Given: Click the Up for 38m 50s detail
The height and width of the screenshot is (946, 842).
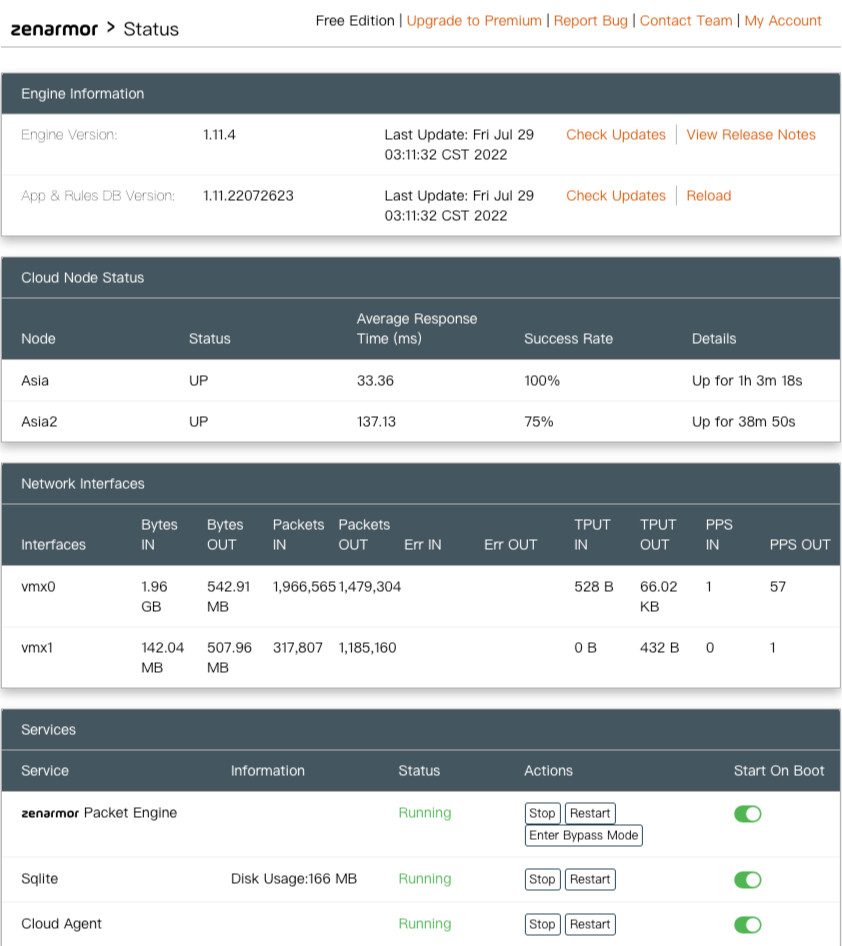Looking at the screenshot, I should (743, 422).
